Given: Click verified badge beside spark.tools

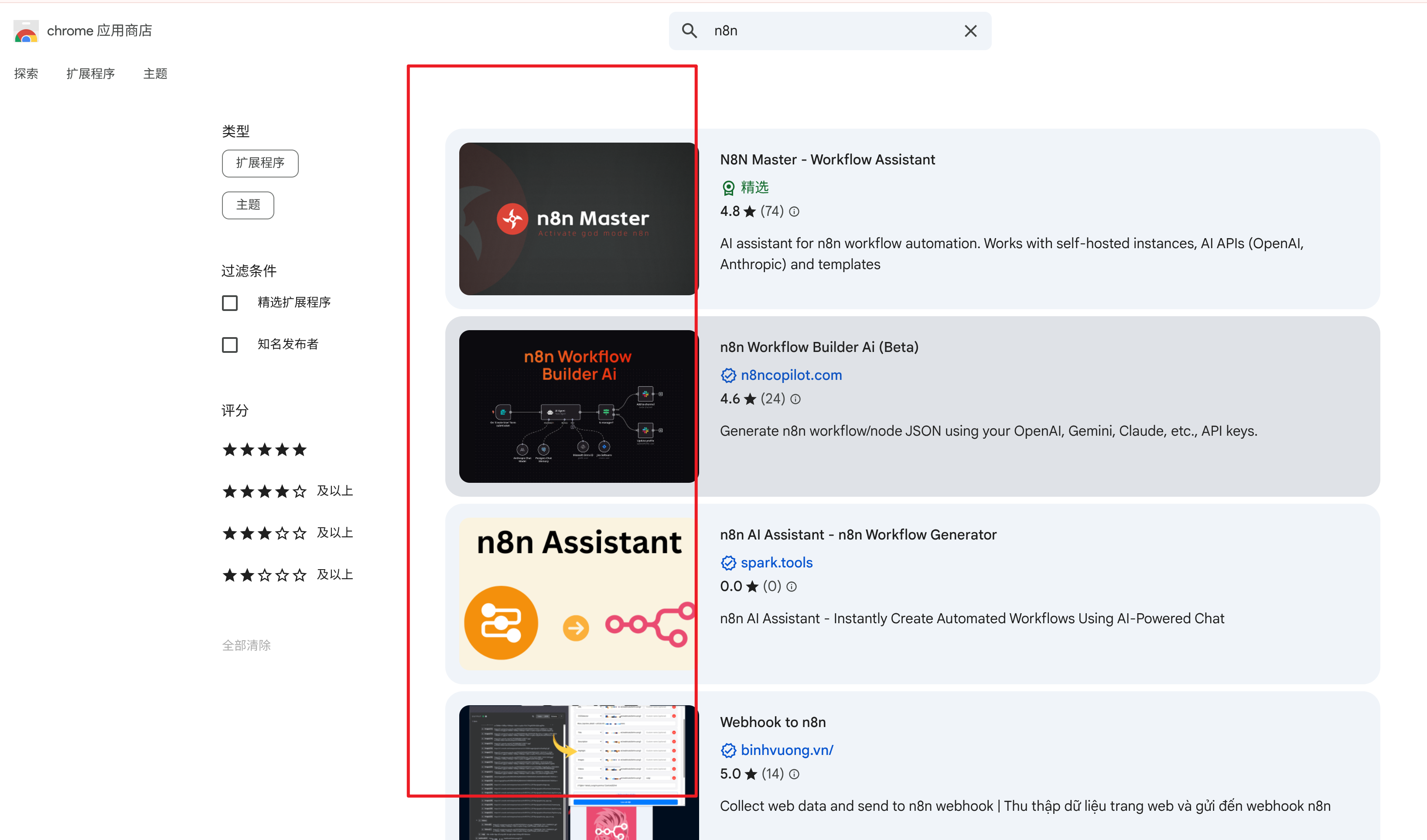Looking at the screenshot, I should click(x=728, y=563).
